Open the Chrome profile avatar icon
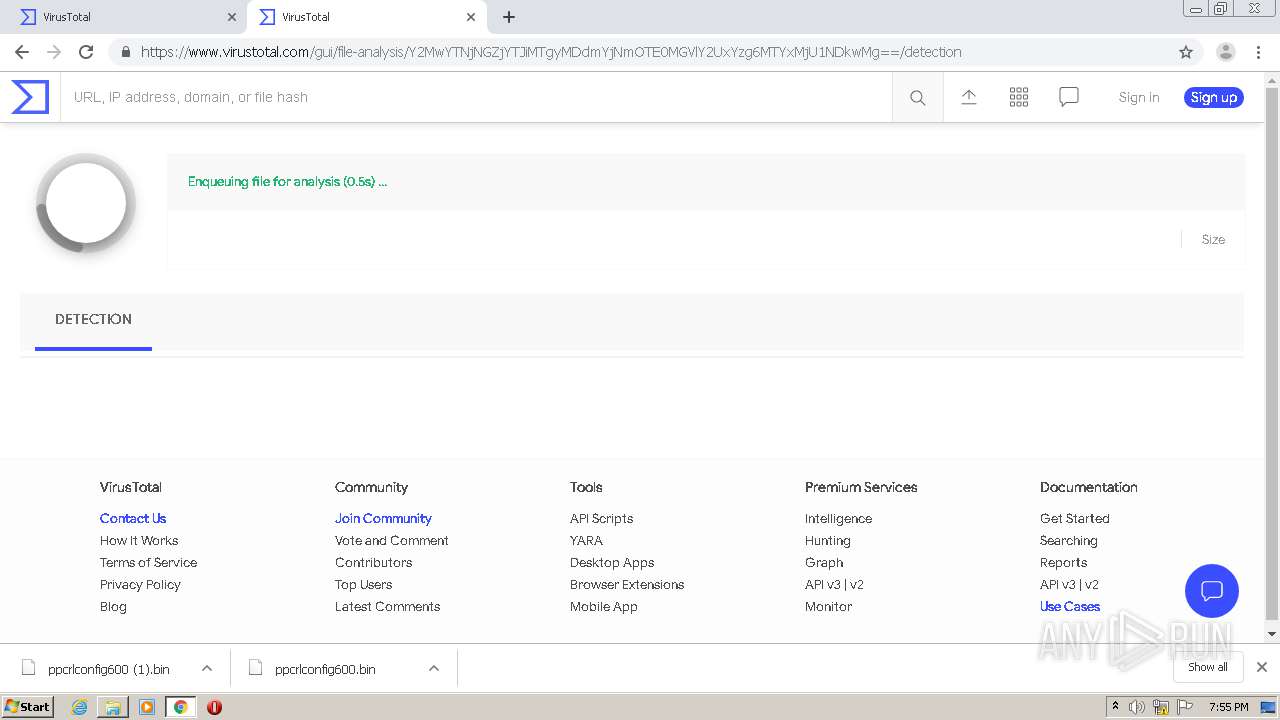 click(1226, 52)
